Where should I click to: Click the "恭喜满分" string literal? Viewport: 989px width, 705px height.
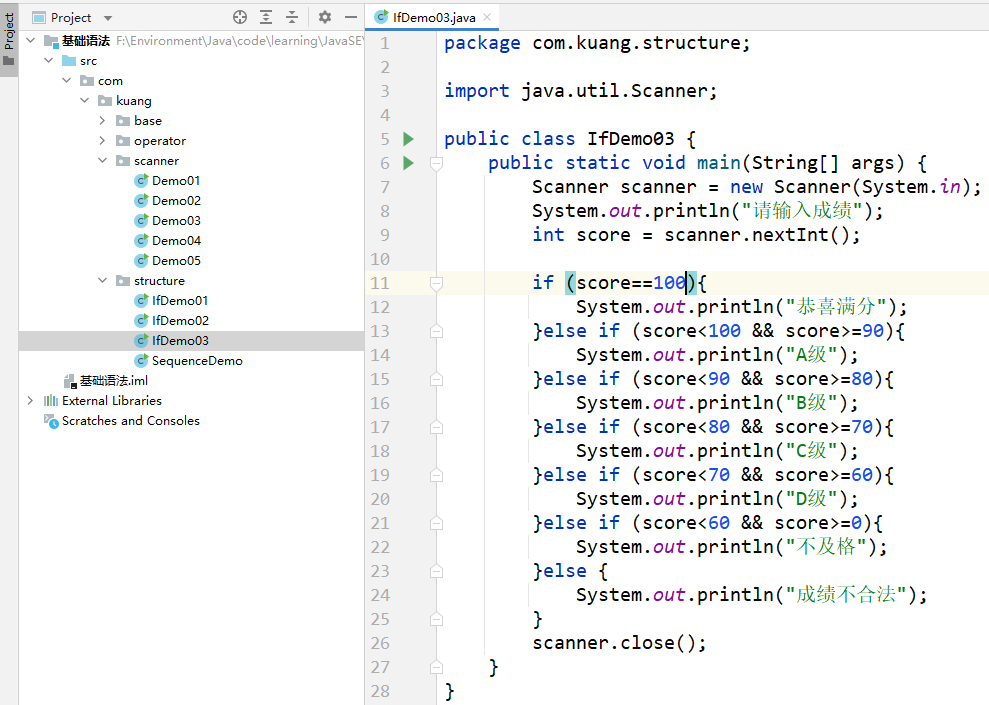point(836,306)
